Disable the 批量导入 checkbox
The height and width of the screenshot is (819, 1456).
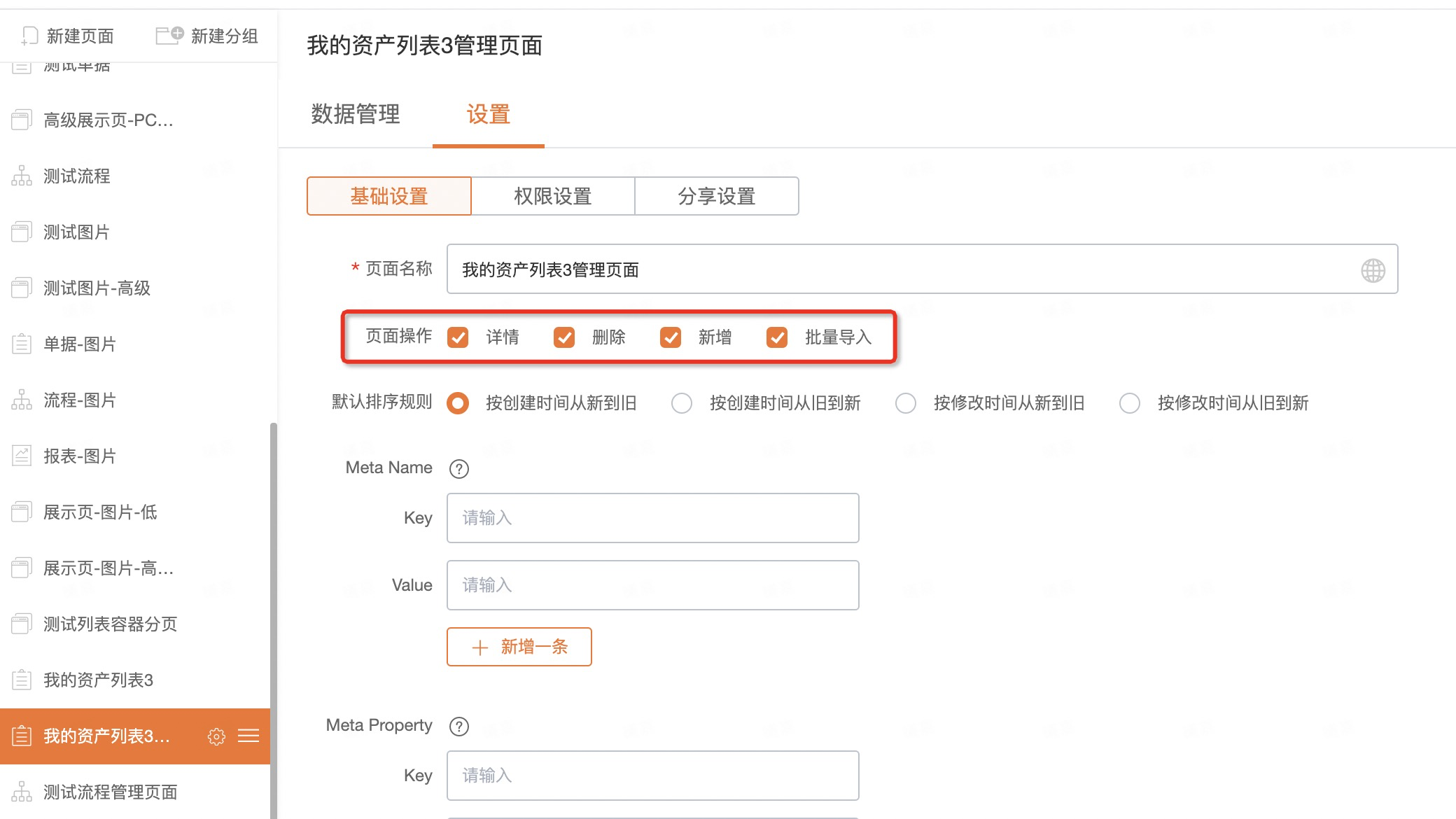click(x=777, y=337)
